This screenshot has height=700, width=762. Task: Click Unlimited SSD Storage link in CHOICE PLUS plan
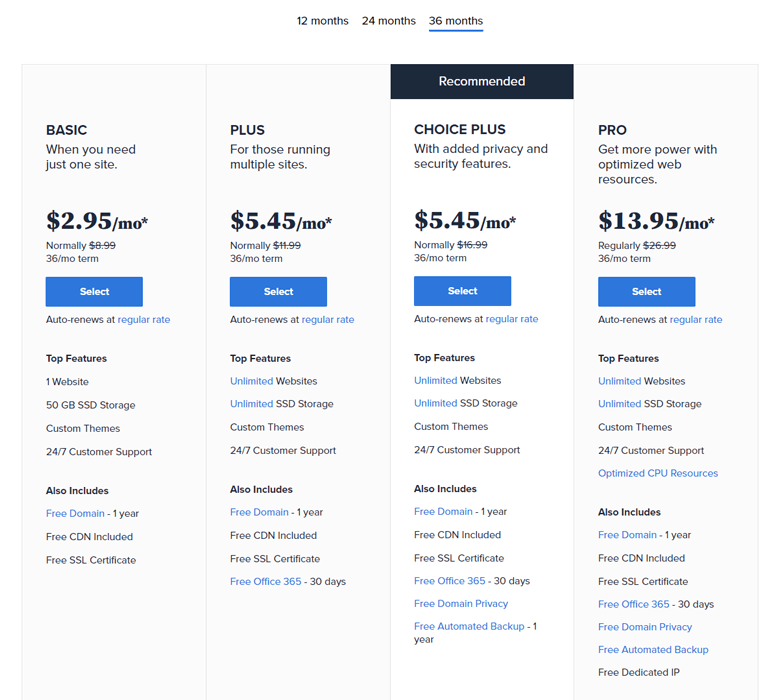pyautogui.click(x=436, y=403)
